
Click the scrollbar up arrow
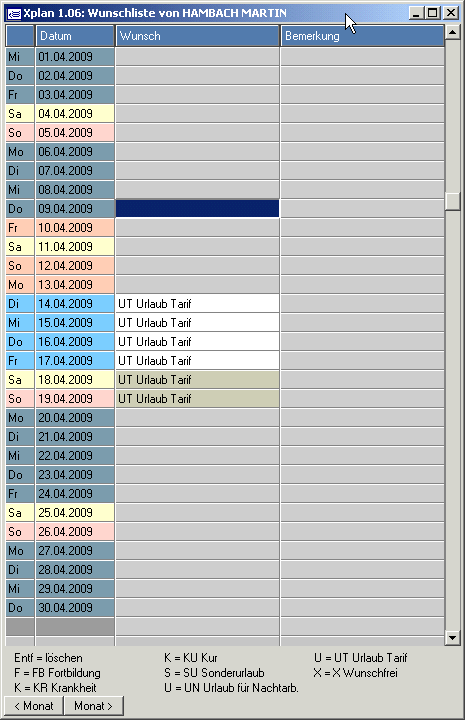pos(453,32)
